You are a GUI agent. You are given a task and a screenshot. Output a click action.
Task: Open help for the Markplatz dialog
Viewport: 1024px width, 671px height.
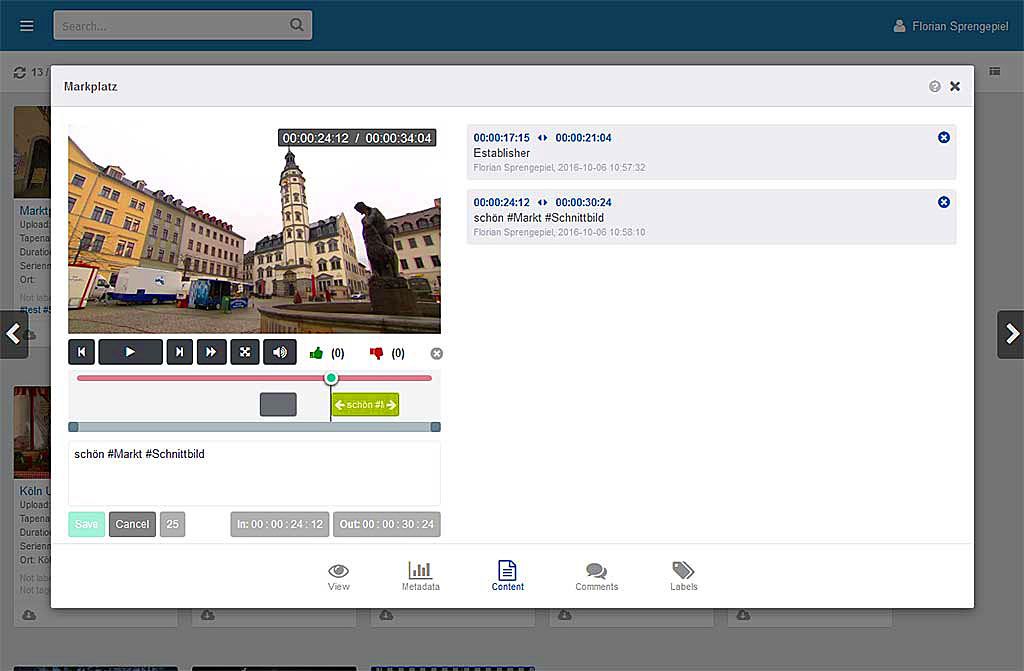[x=935, y=87]
